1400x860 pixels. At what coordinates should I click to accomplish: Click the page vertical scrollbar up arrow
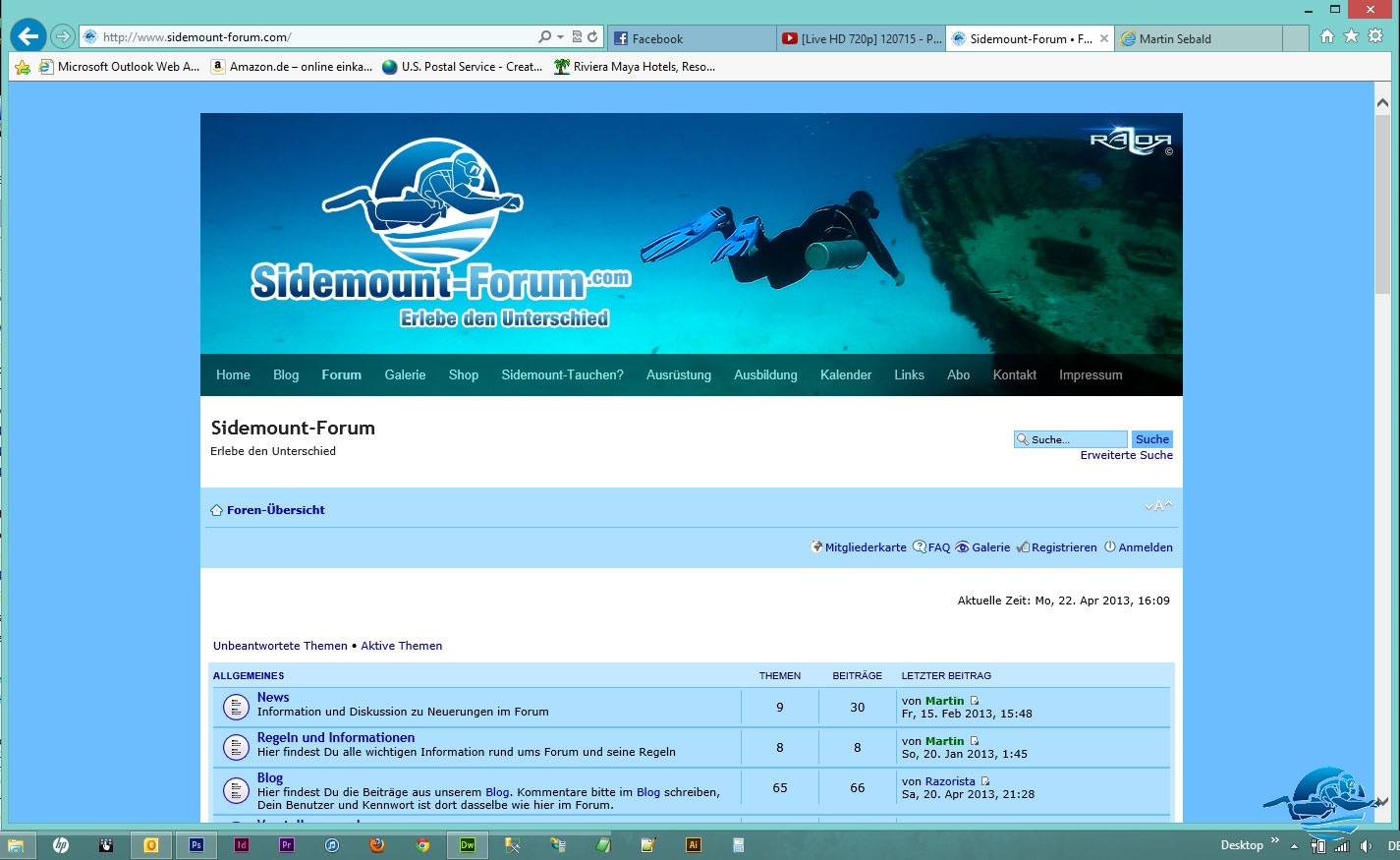[1381, 102]
